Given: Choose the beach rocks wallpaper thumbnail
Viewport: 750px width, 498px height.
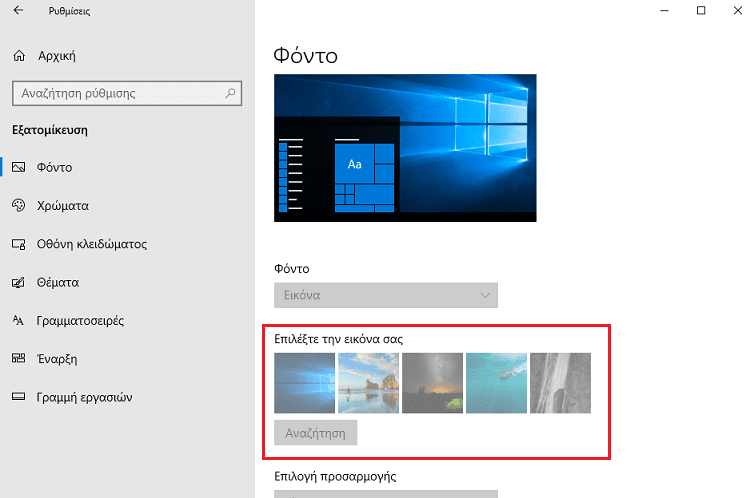Looking at the screenshot, I should coord(368,383).
